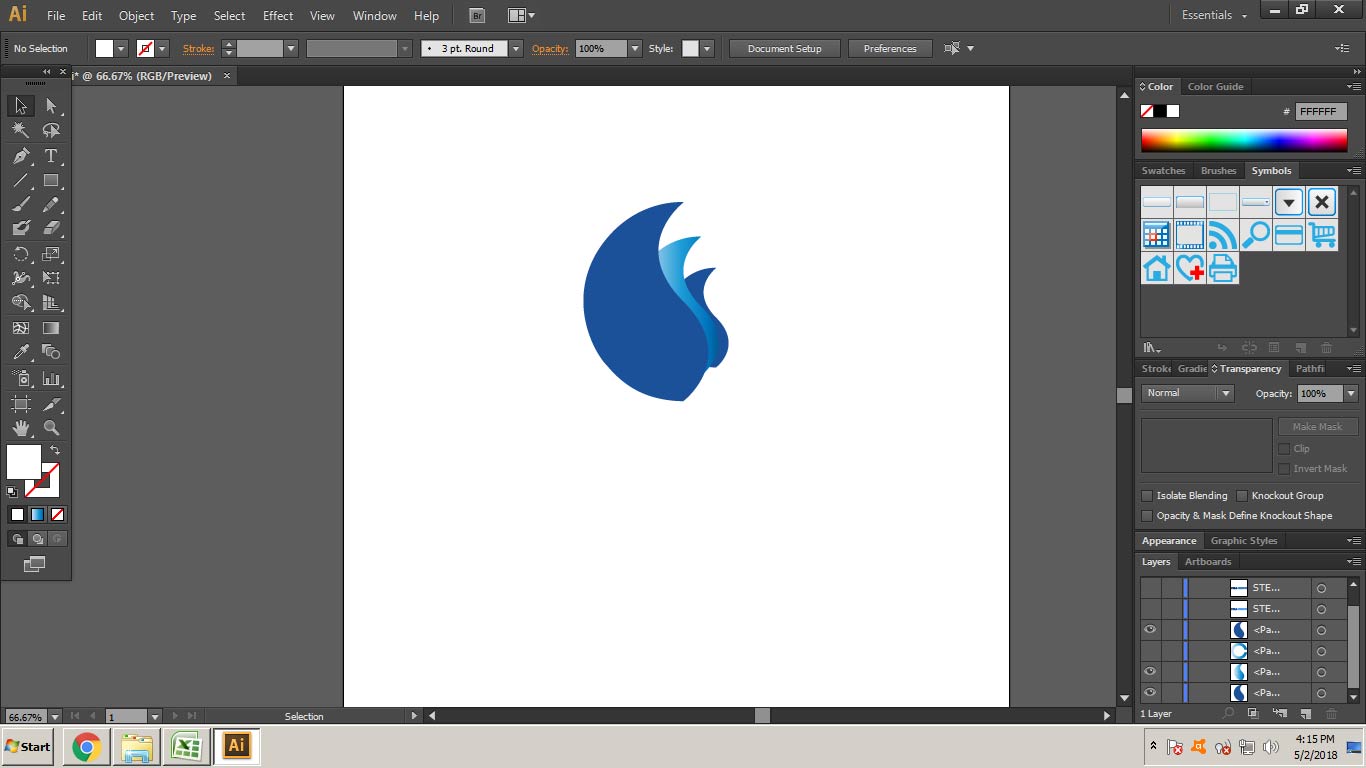Switch to the Color Guide tab
Screen dimensions: 1366x768
pyautogui.click(x=1215, y=87)
